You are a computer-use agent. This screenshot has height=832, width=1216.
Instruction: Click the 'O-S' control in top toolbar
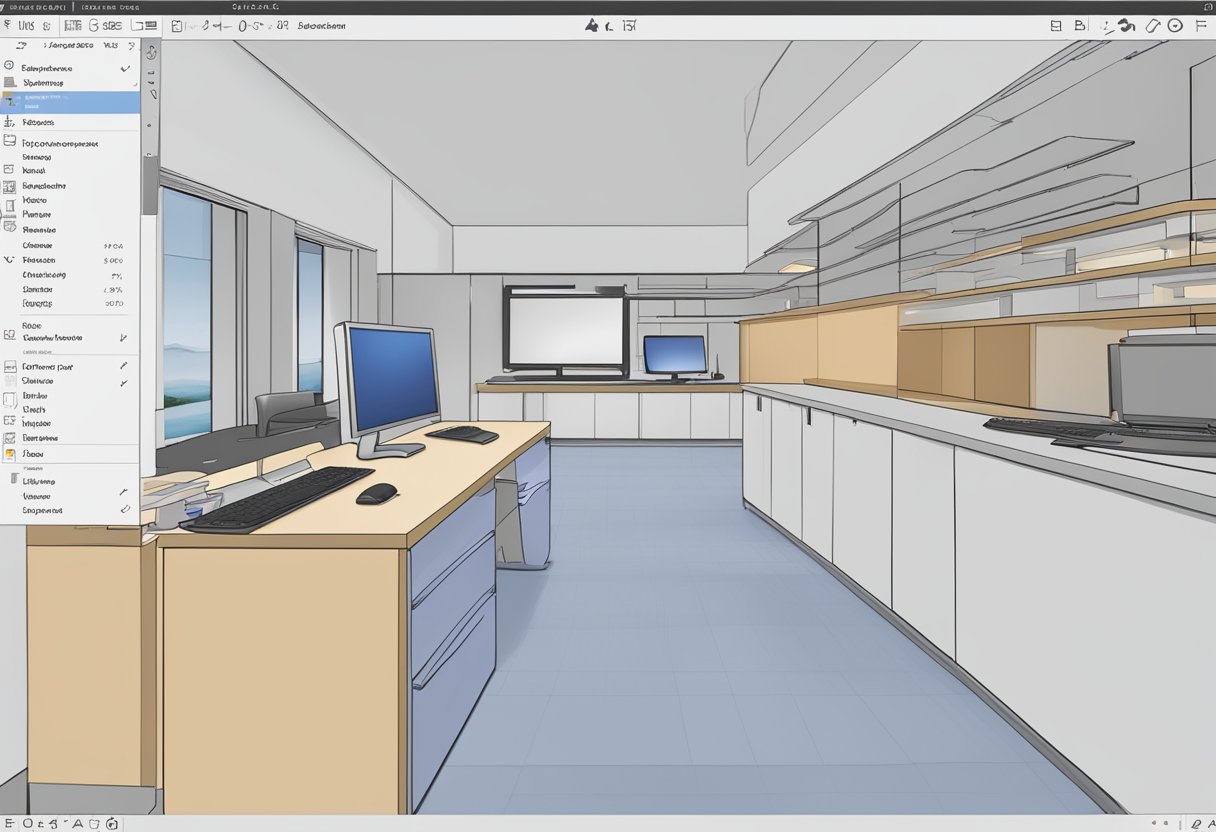[x=248, y=26]
